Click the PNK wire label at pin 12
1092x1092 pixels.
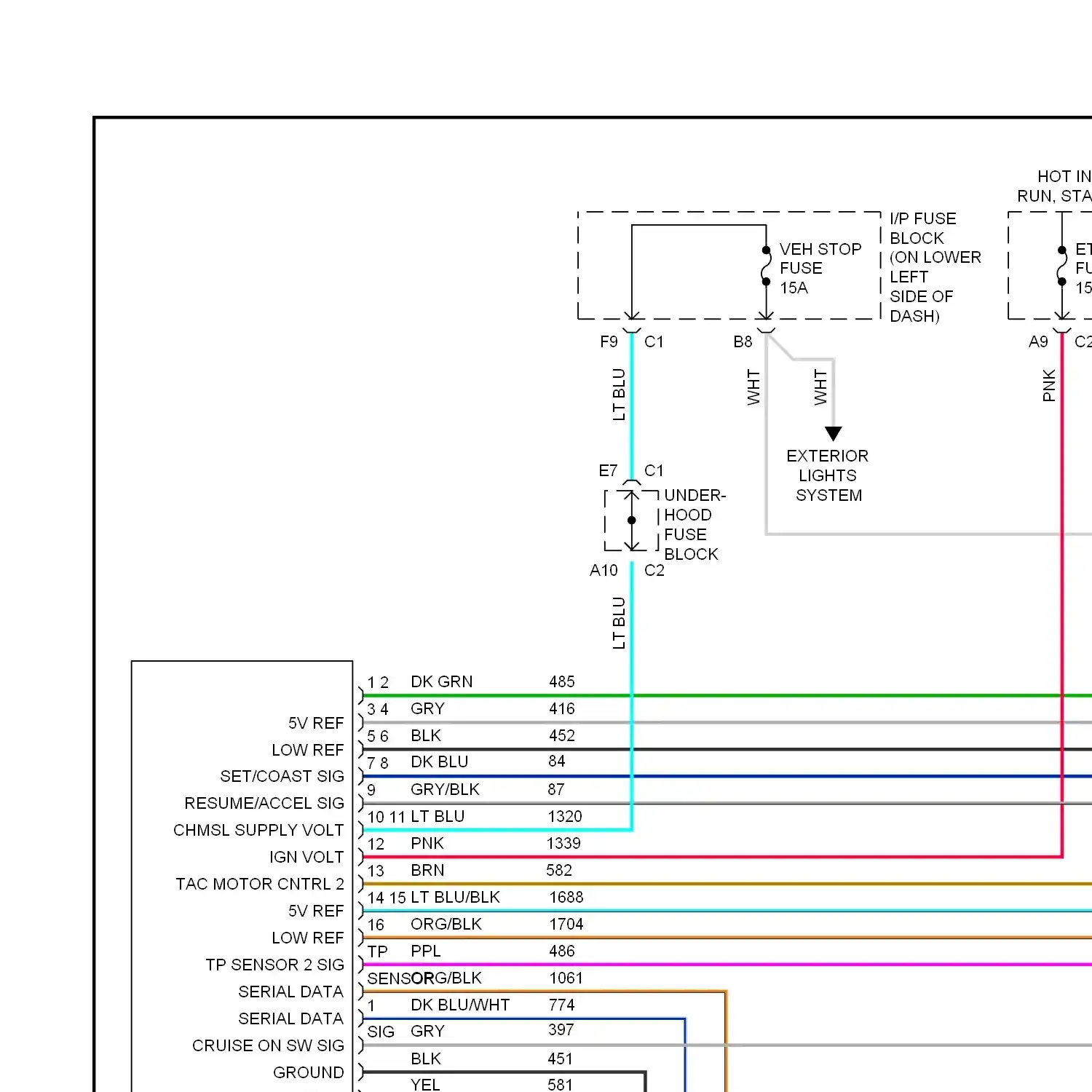pos(427,844)
